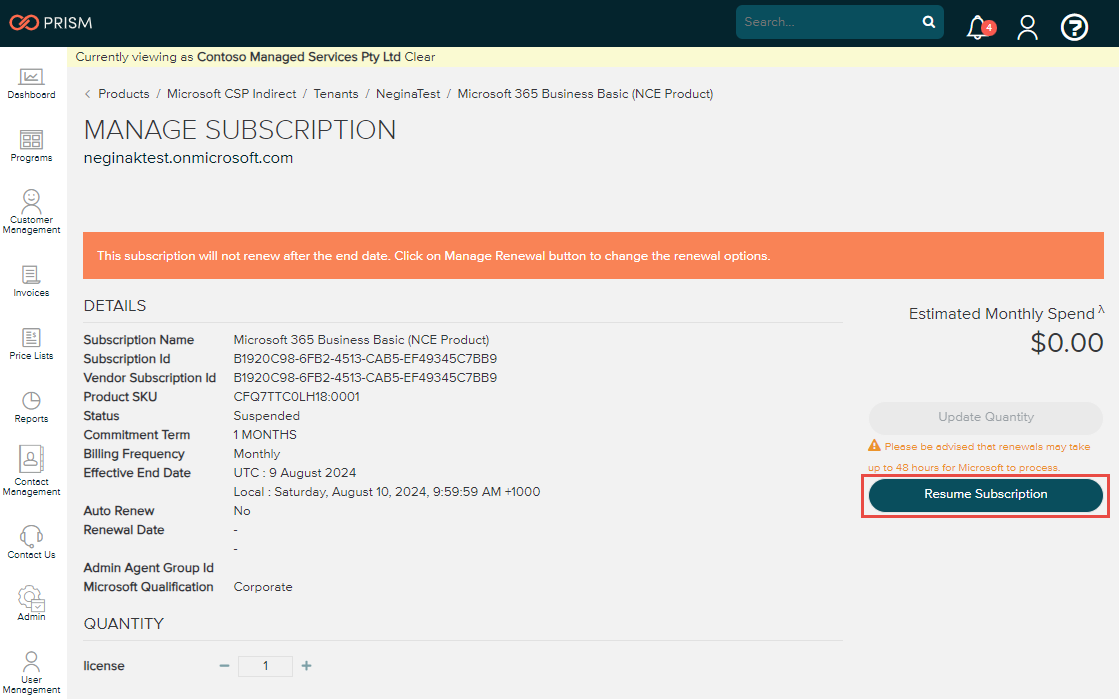Open the help question mark icon
Viewport: 1119px width, 699px height.
[1074, 27]
